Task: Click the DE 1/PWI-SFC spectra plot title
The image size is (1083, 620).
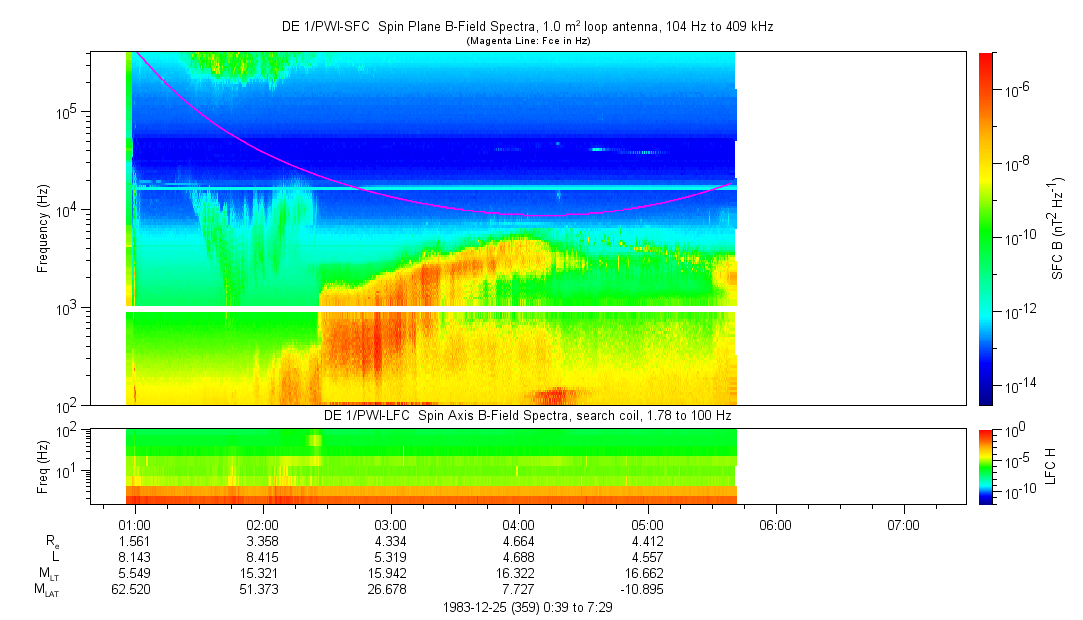Action: [x=527, y=27]
